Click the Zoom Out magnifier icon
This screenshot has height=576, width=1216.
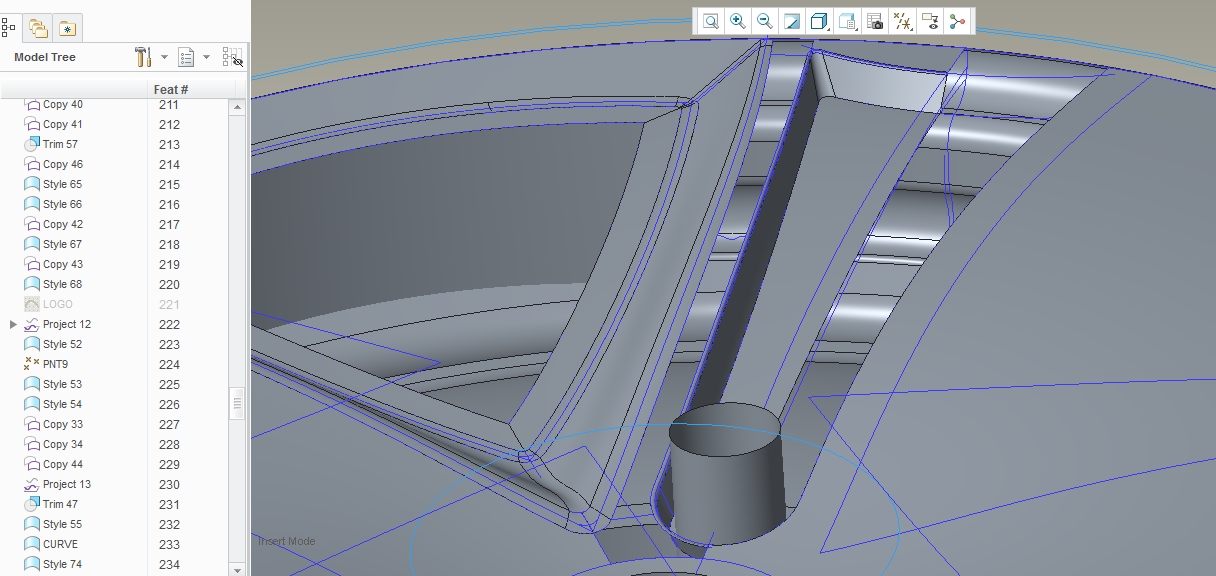(x=765, y=21)
